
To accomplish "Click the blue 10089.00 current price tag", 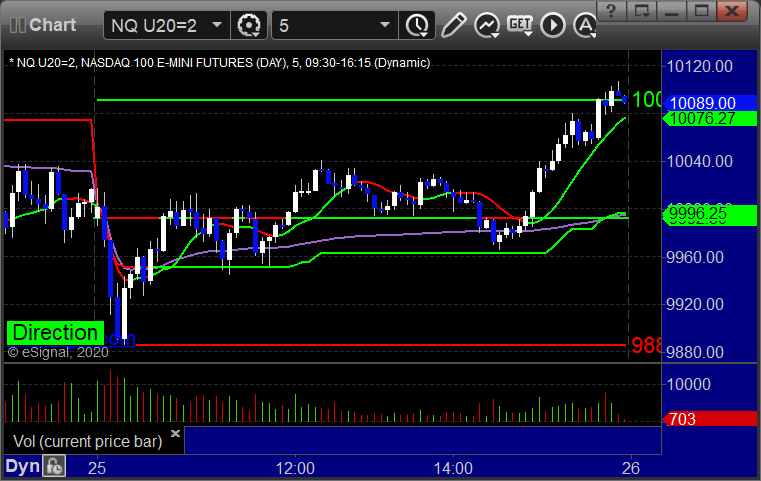I will 710,103.
